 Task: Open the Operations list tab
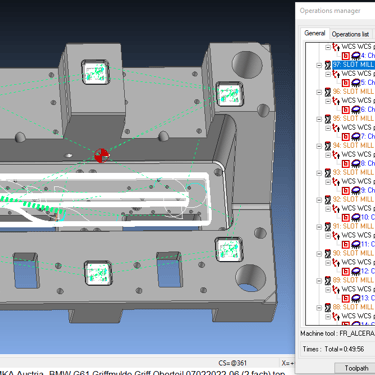(x=350, y=34)
